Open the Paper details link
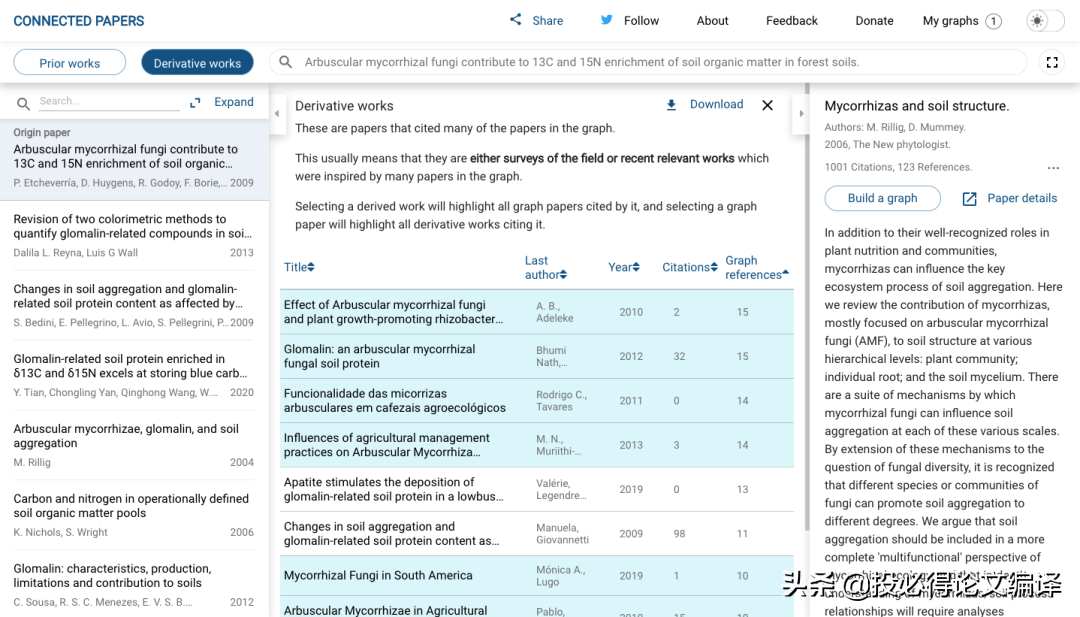The width and height of the screenshot is (1080, 617). (x=1022, y=198)
